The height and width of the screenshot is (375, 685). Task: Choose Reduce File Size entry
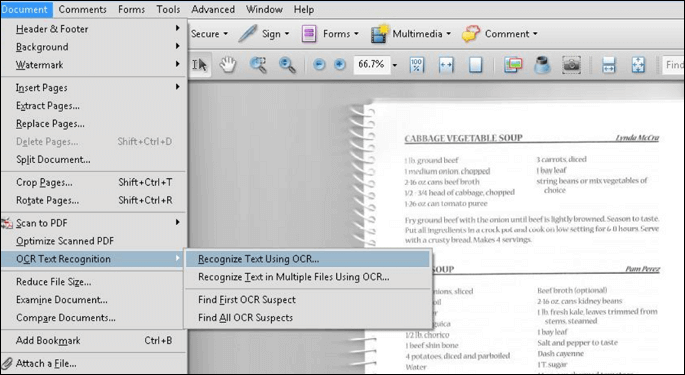coord(94,282)
